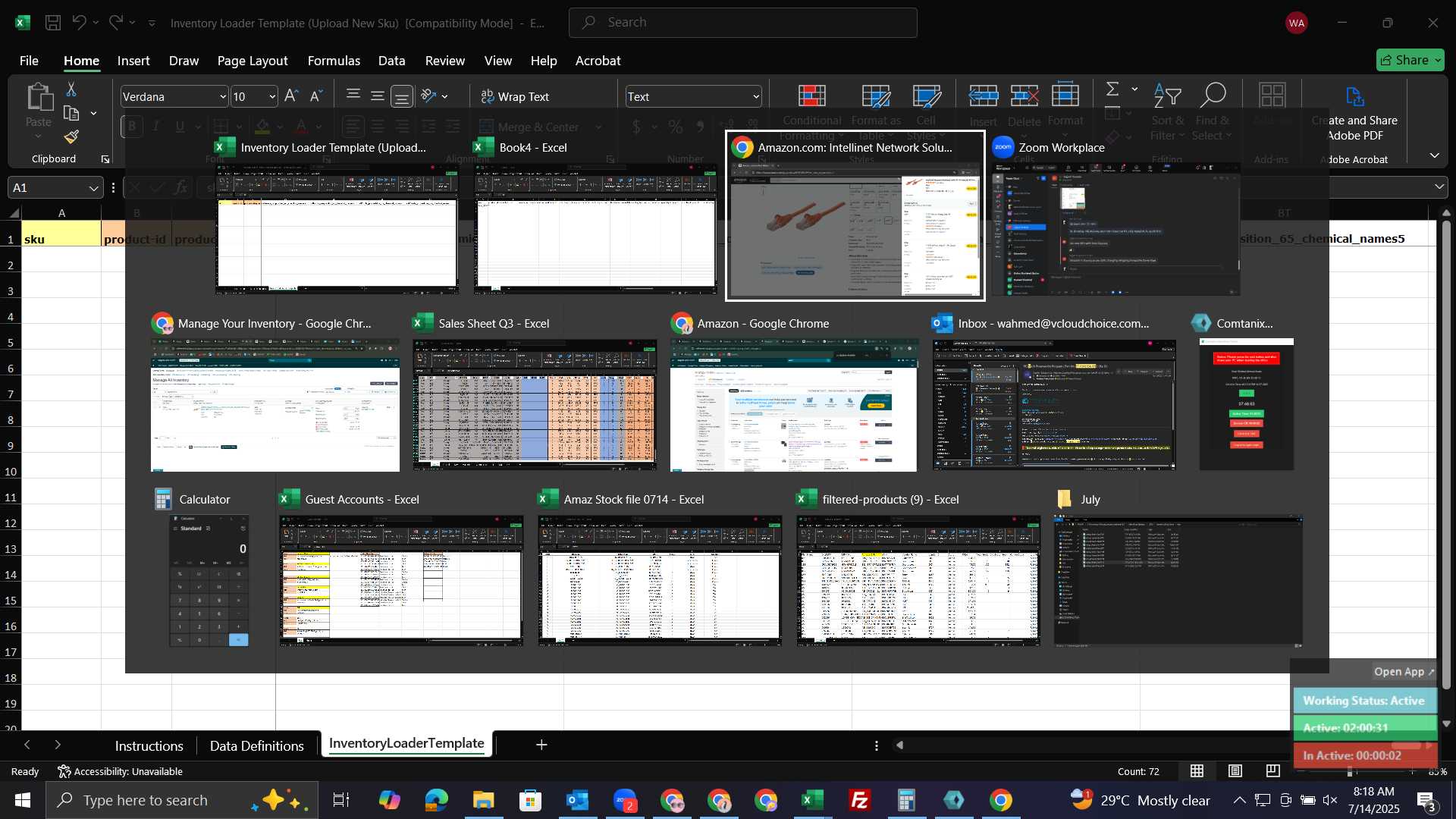Open the number format Text dropdown
The width and height of the screenshot is (1456, 819).
(x=756, y=97)
